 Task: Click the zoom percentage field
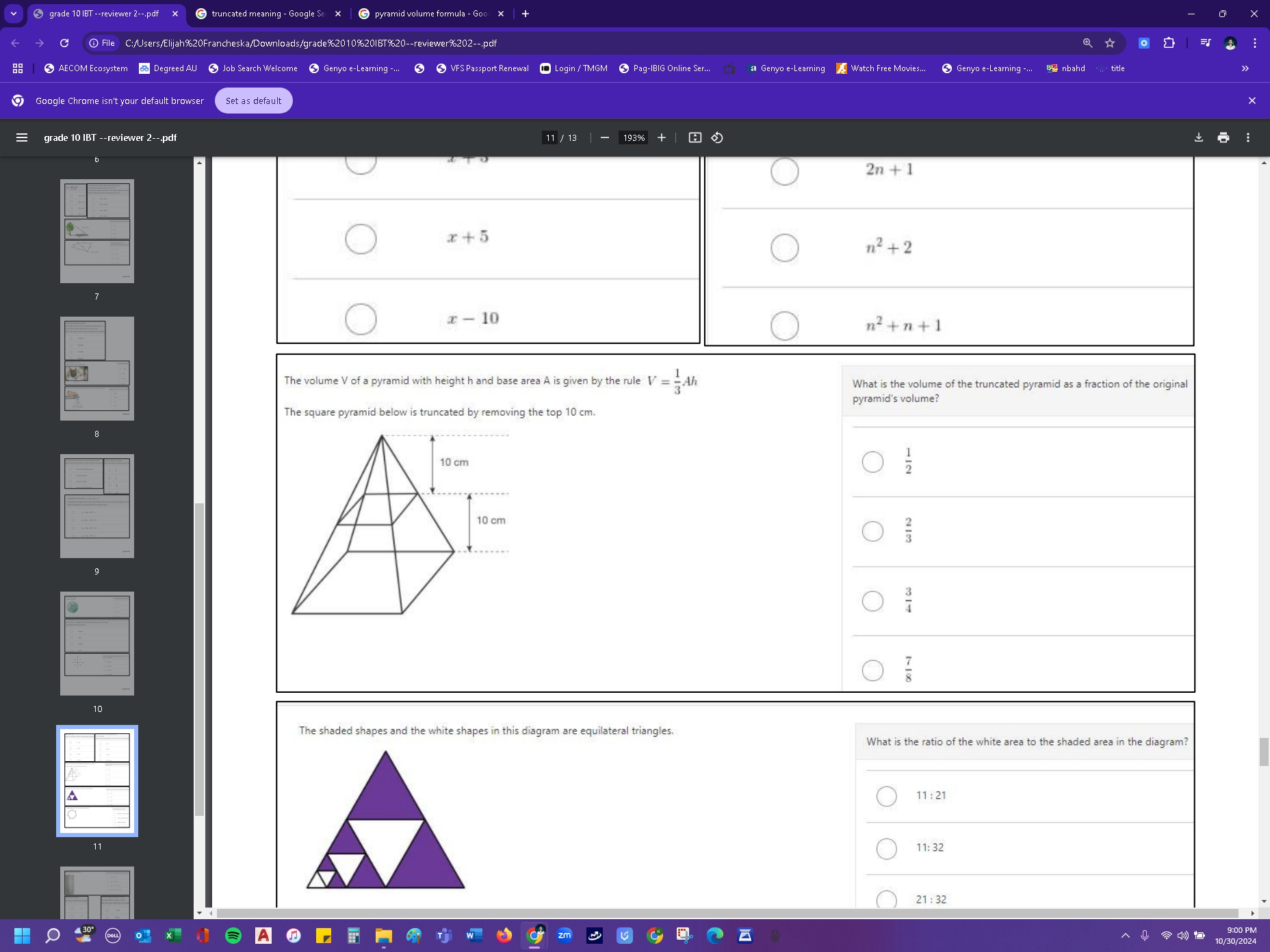[634, 137]
